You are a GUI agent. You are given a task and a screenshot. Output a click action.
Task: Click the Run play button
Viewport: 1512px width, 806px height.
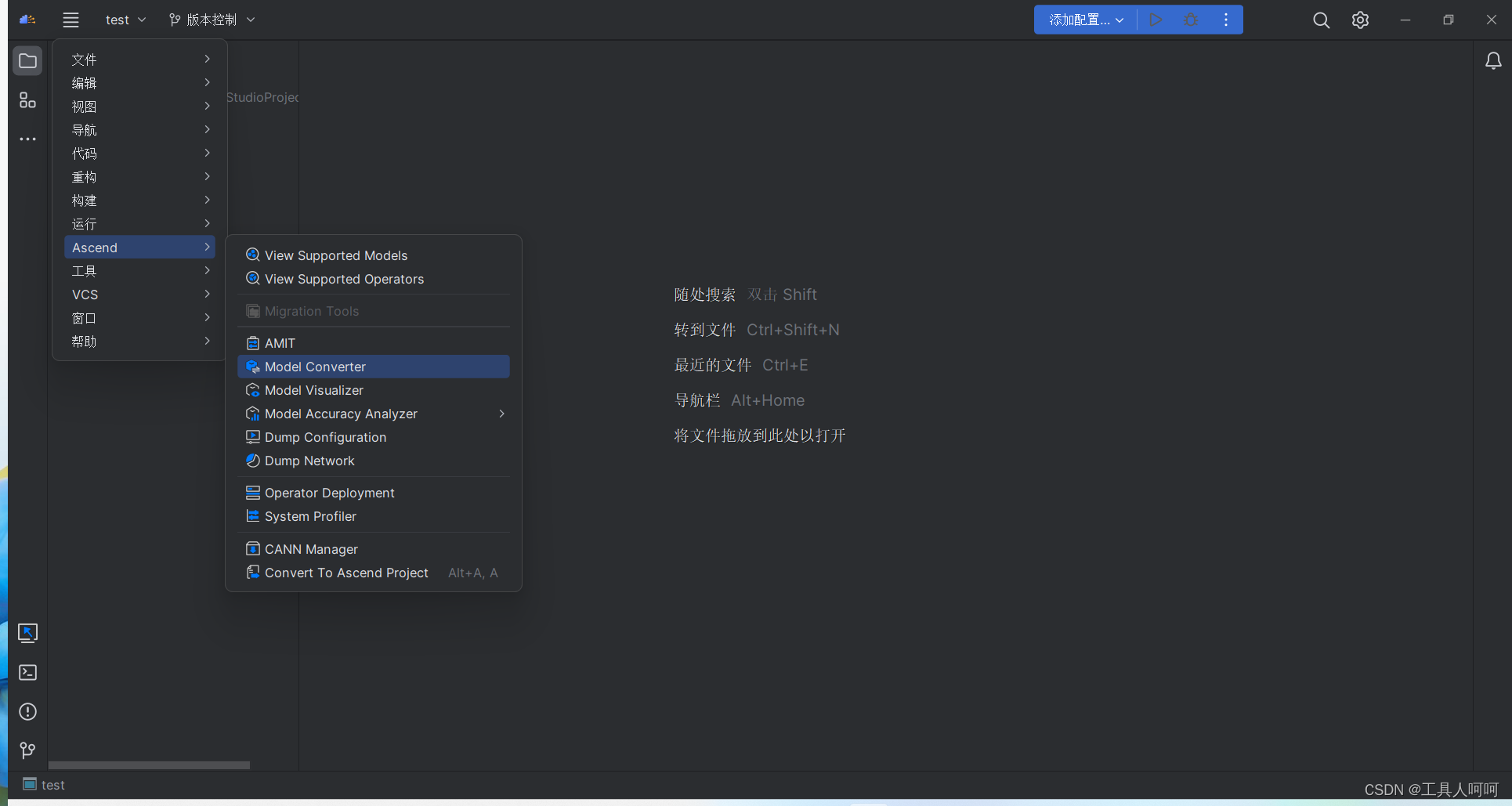(1156, 20)
